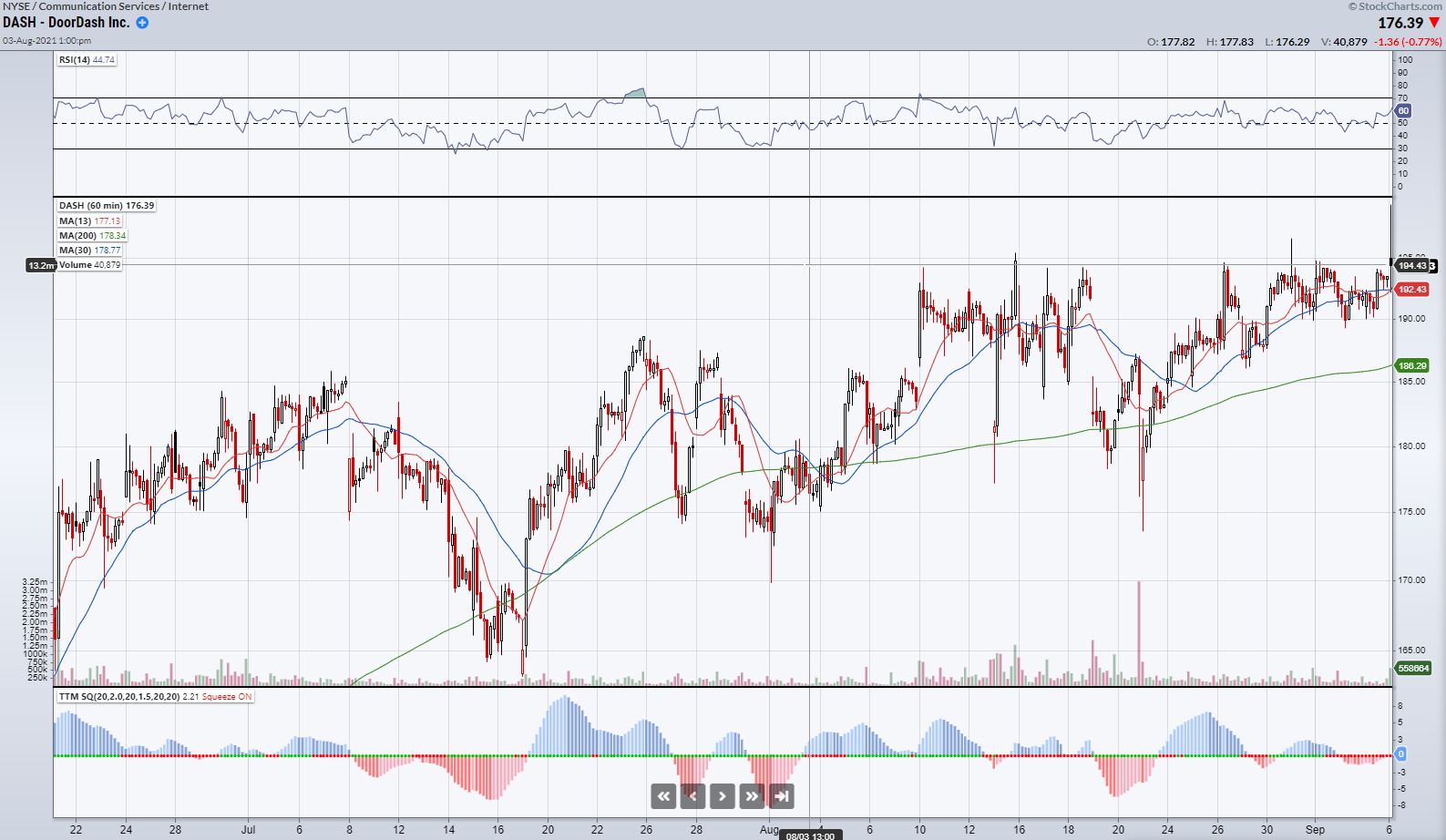Click the Aug label on the date axis
Screen dimensions: 1446x840
point(770,830)
